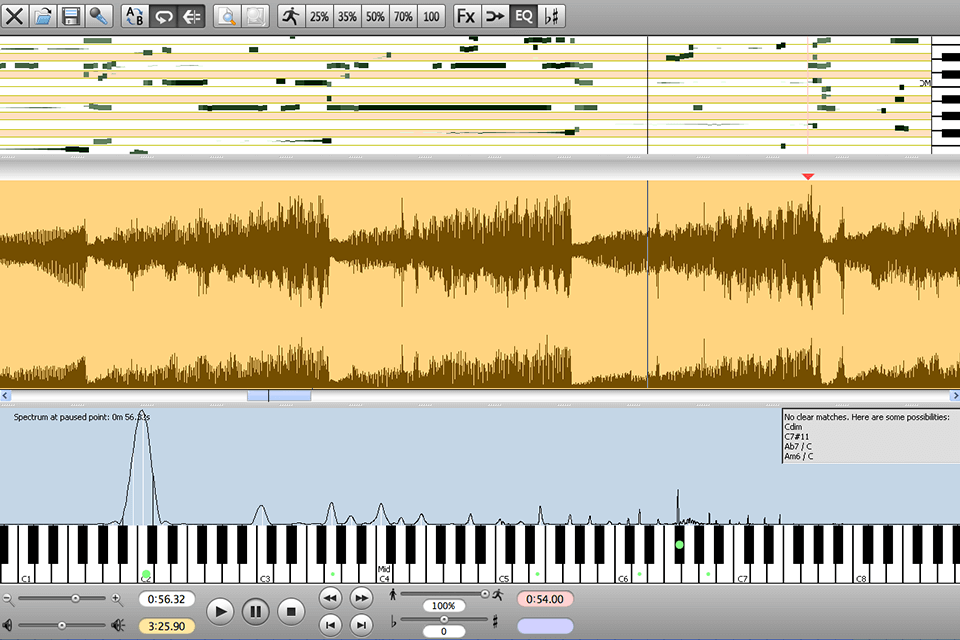
Task: Click the flat/sharp tuning icon
Action: pos(552,16)
